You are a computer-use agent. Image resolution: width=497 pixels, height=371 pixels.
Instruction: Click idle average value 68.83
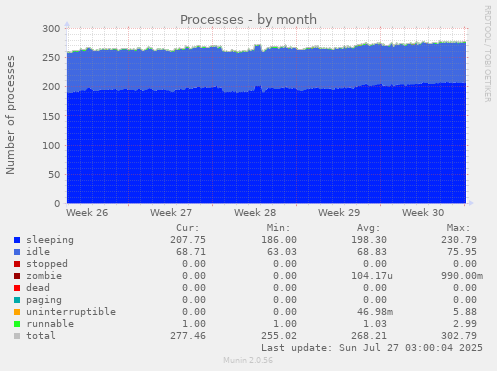tap(372, 252)
